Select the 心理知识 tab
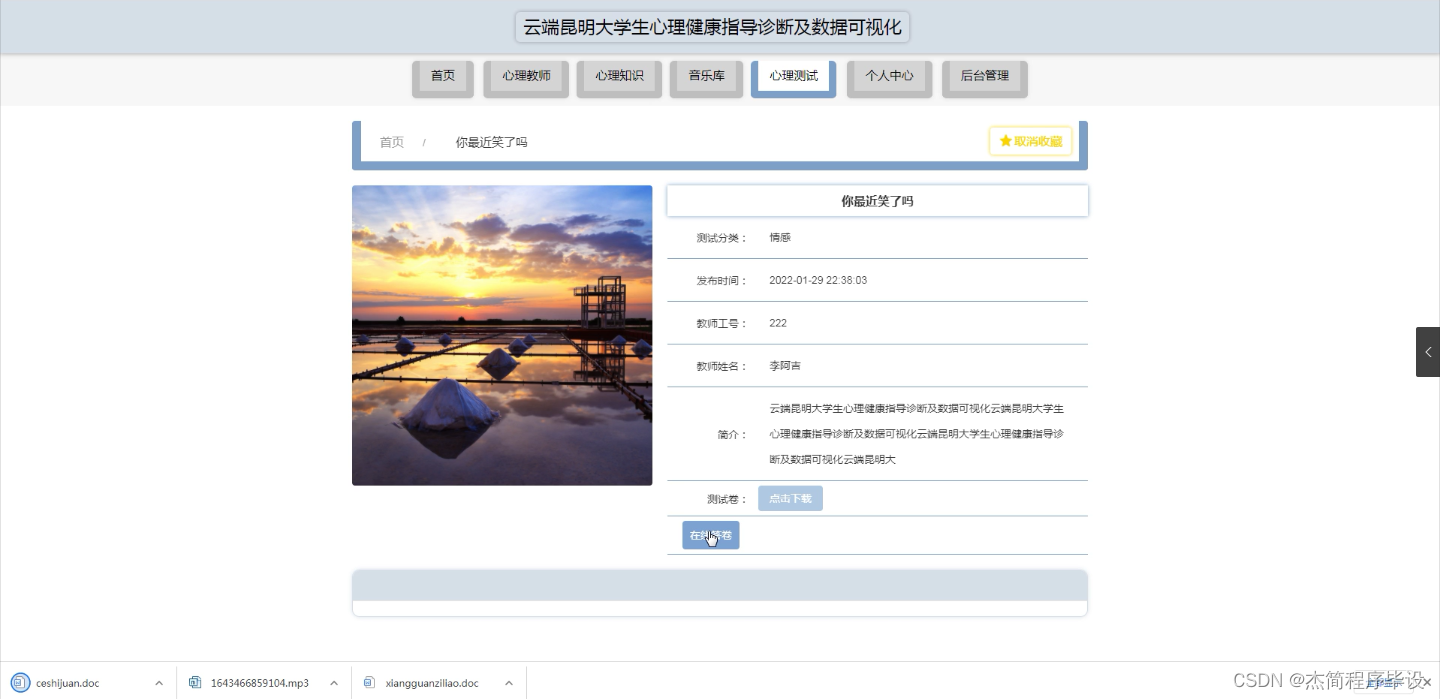This screenshot has width=1440, height=699. pos(619,74)
